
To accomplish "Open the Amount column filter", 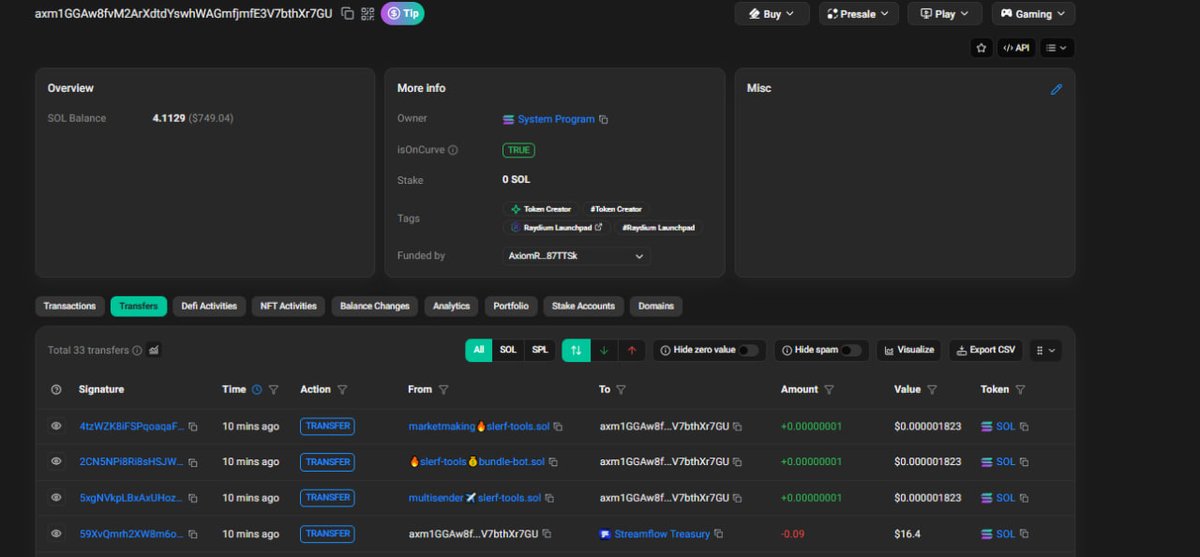I will (829, 390).
